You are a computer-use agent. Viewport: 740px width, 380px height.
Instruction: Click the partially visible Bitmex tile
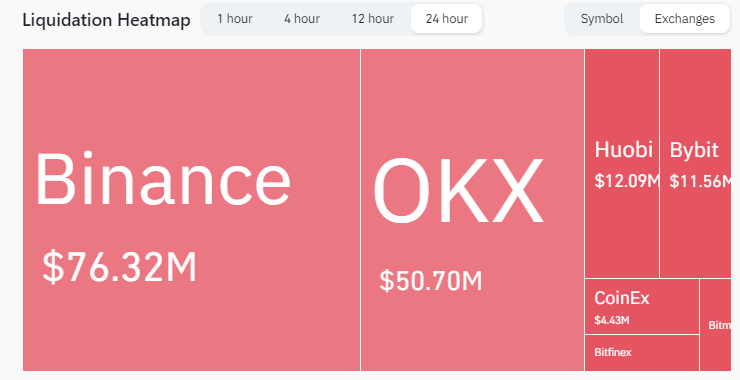pos(715,325)
